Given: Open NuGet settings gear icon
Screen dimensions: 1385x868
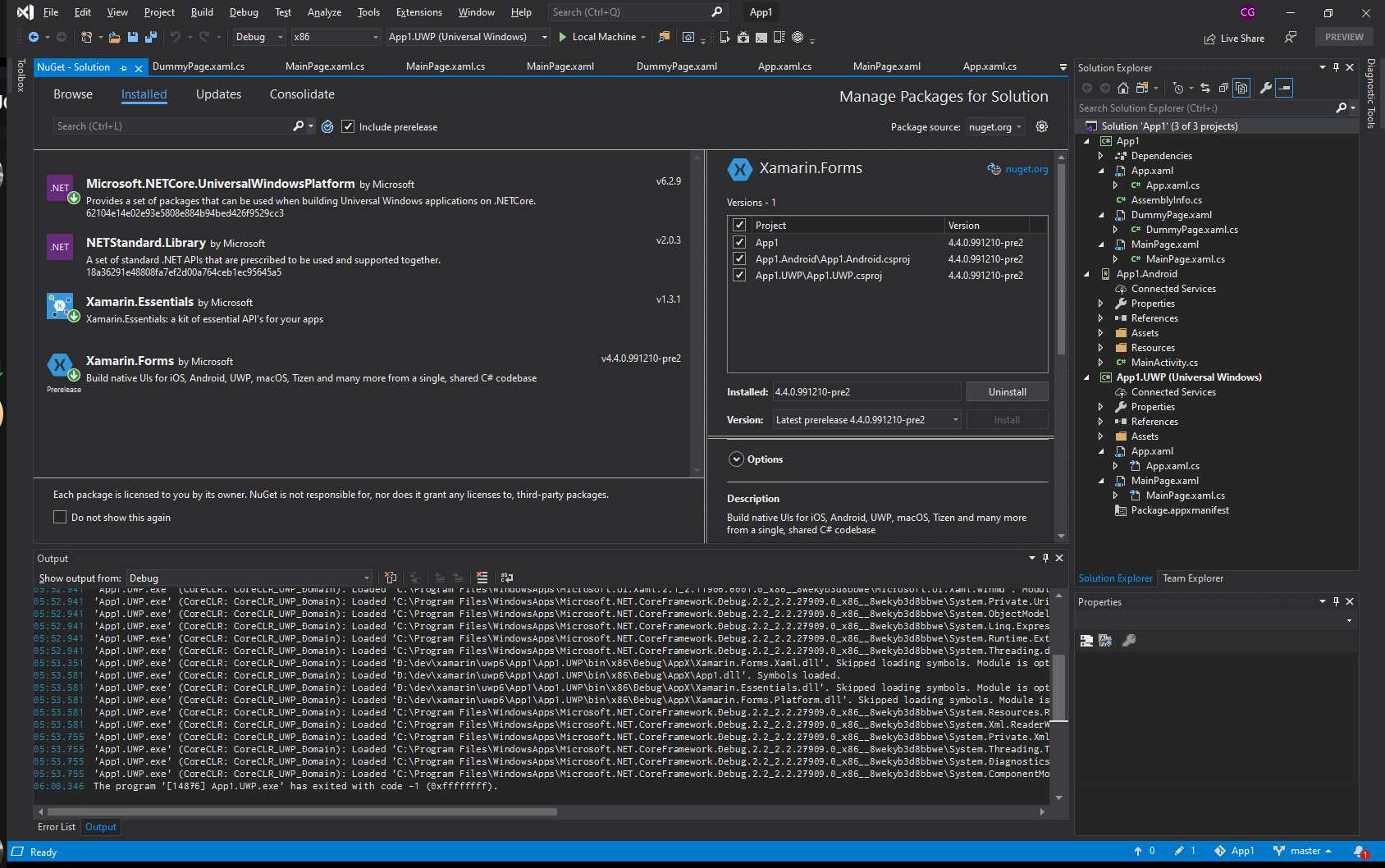Looking at the screenshot, I should coord(1042,126).
